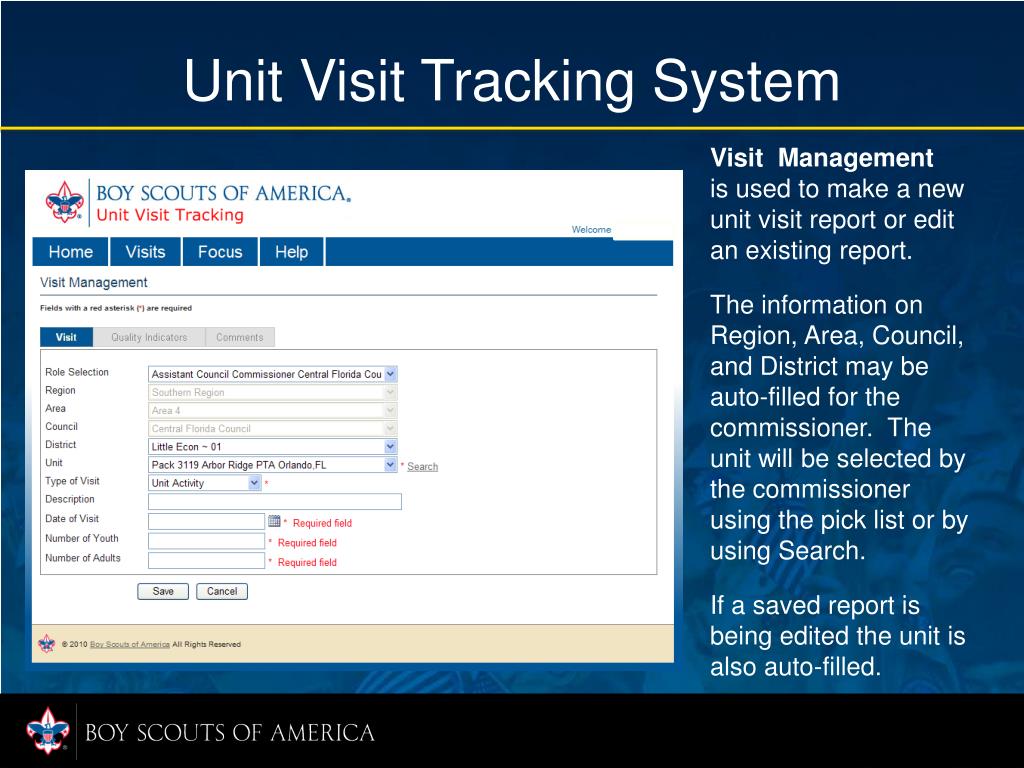Screen dimensions: 1024x768
Task: Click into the Date of Visit field
Action: point(206,521)
